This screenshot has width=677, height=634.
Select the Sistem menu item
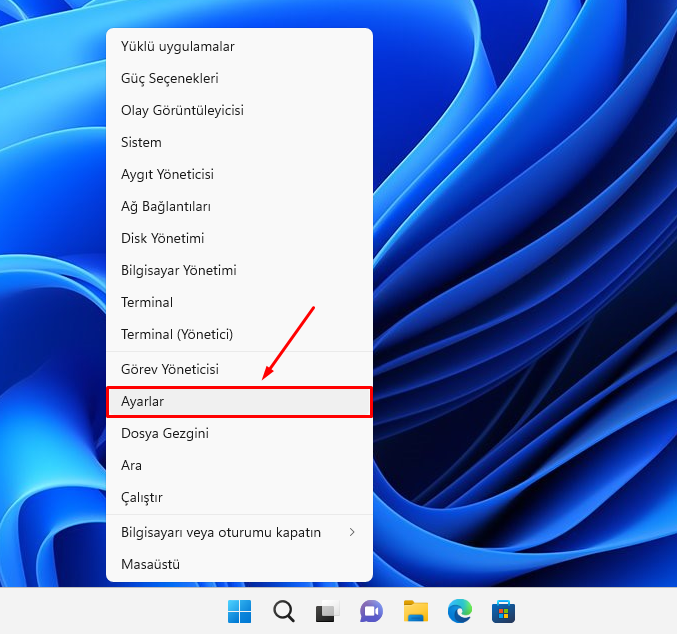(141, 142)
